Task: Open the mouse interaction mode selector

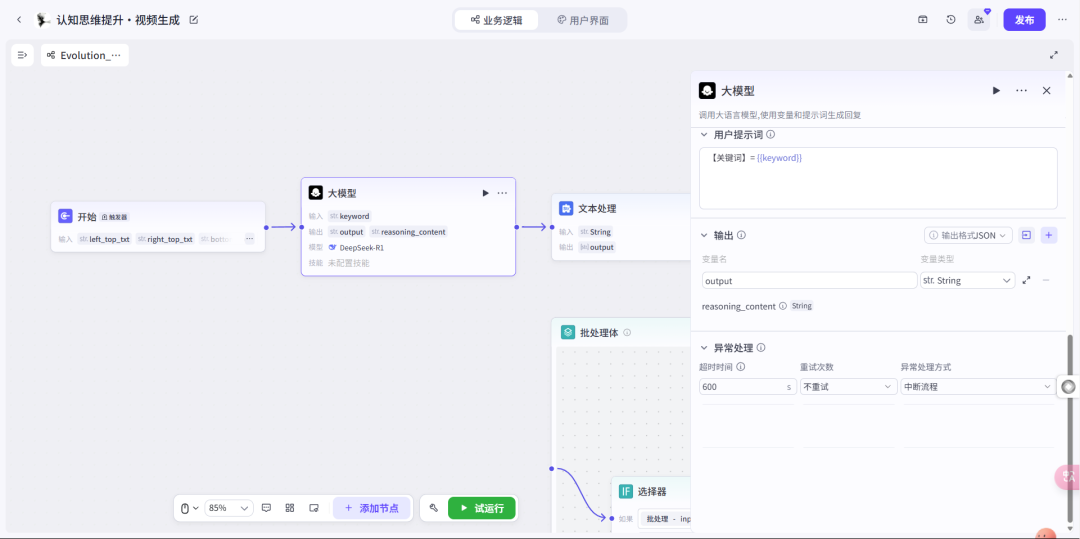Action: [x=189, y=508]
